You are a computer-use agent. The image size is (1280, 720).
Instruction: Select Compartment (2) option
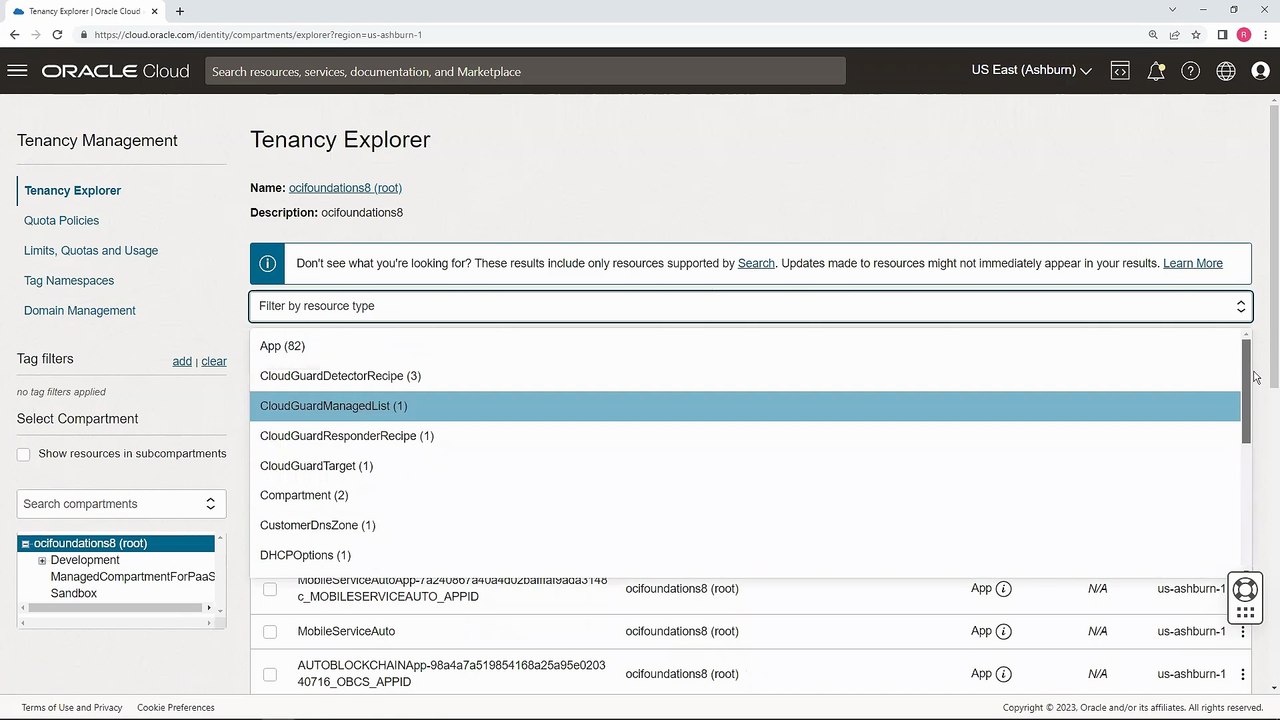click(745, 495)
